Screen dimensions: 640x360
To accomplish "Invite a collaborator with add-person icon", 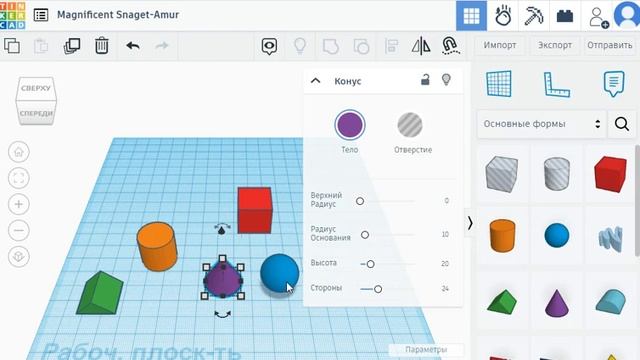I will click(598, 17).
